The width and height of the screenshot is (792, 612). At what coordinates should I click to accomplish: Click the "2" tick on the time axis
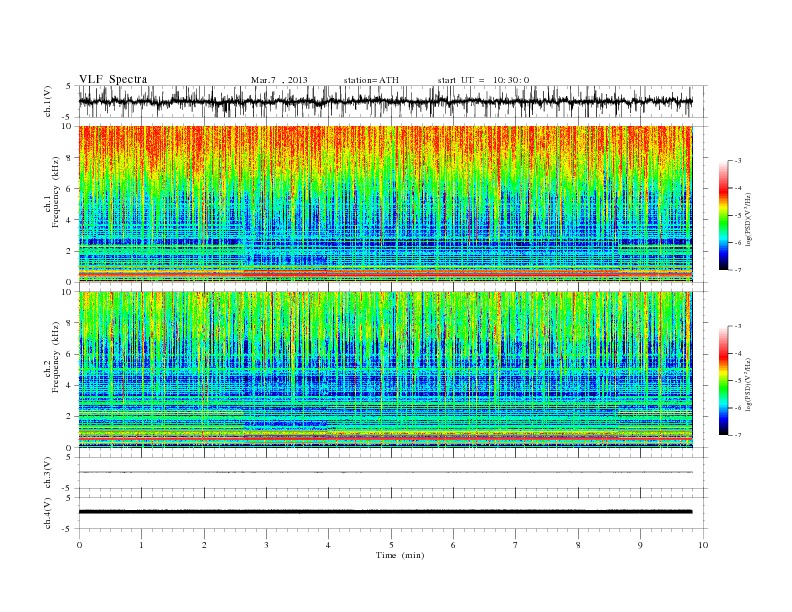click(x=204, y=545)
